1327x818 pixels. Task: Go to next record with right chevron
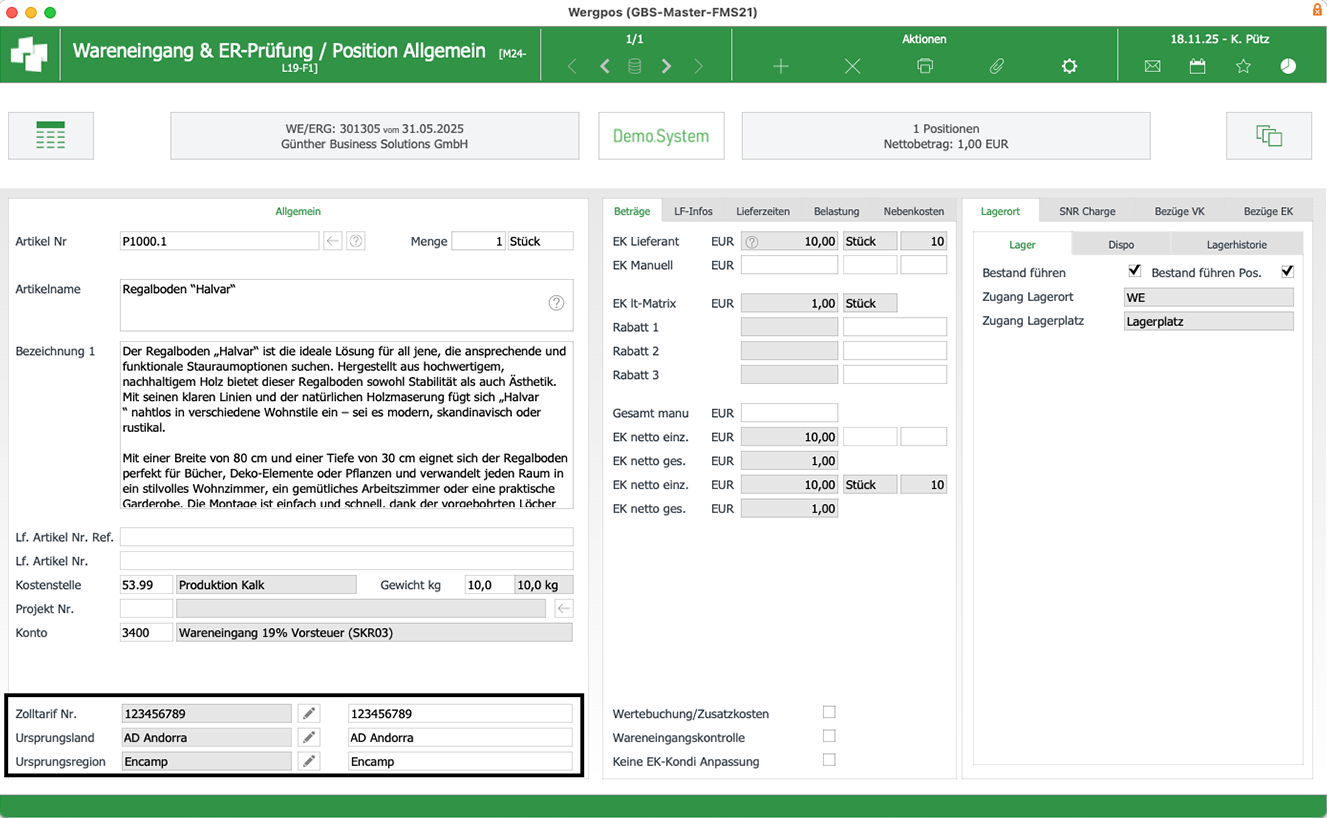667,66
